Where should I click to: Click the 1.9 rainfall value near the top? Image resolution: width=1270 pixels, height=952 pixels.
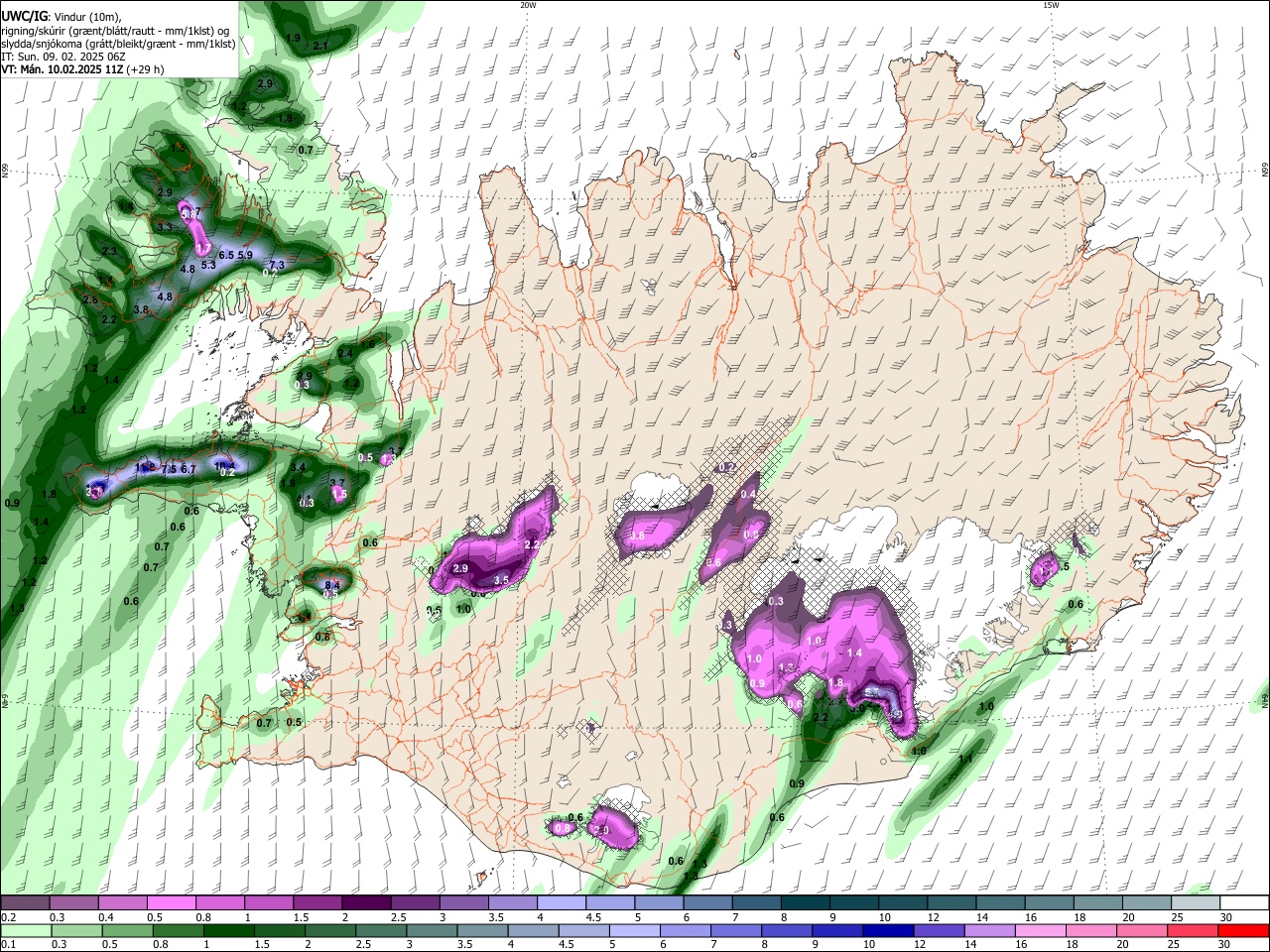click(293, 38)
